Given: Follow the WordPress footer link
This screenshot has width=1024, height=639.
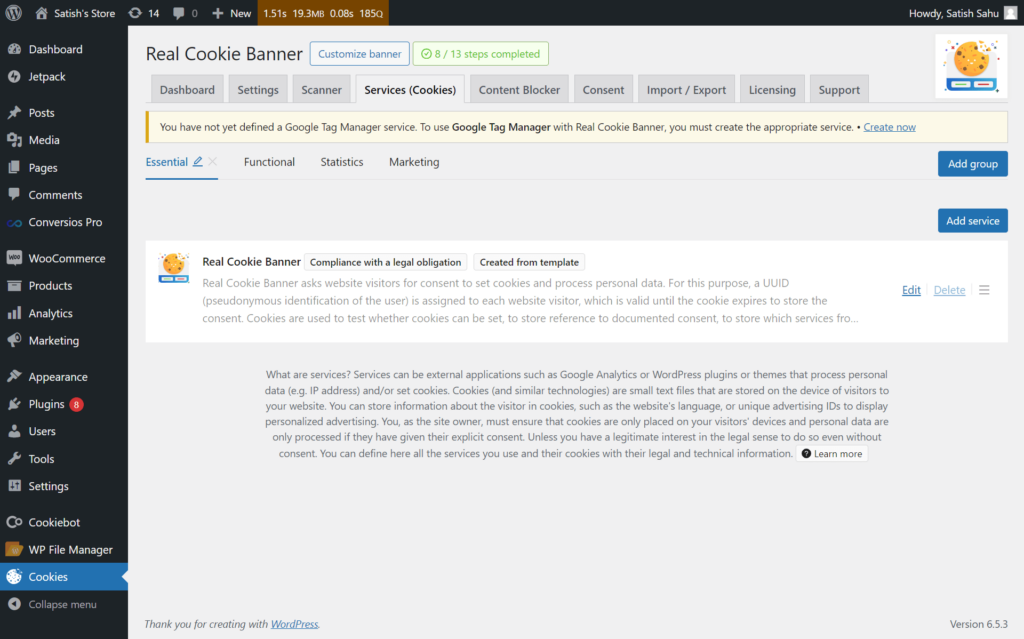Looking at the screenshot, I should point(295,624).
